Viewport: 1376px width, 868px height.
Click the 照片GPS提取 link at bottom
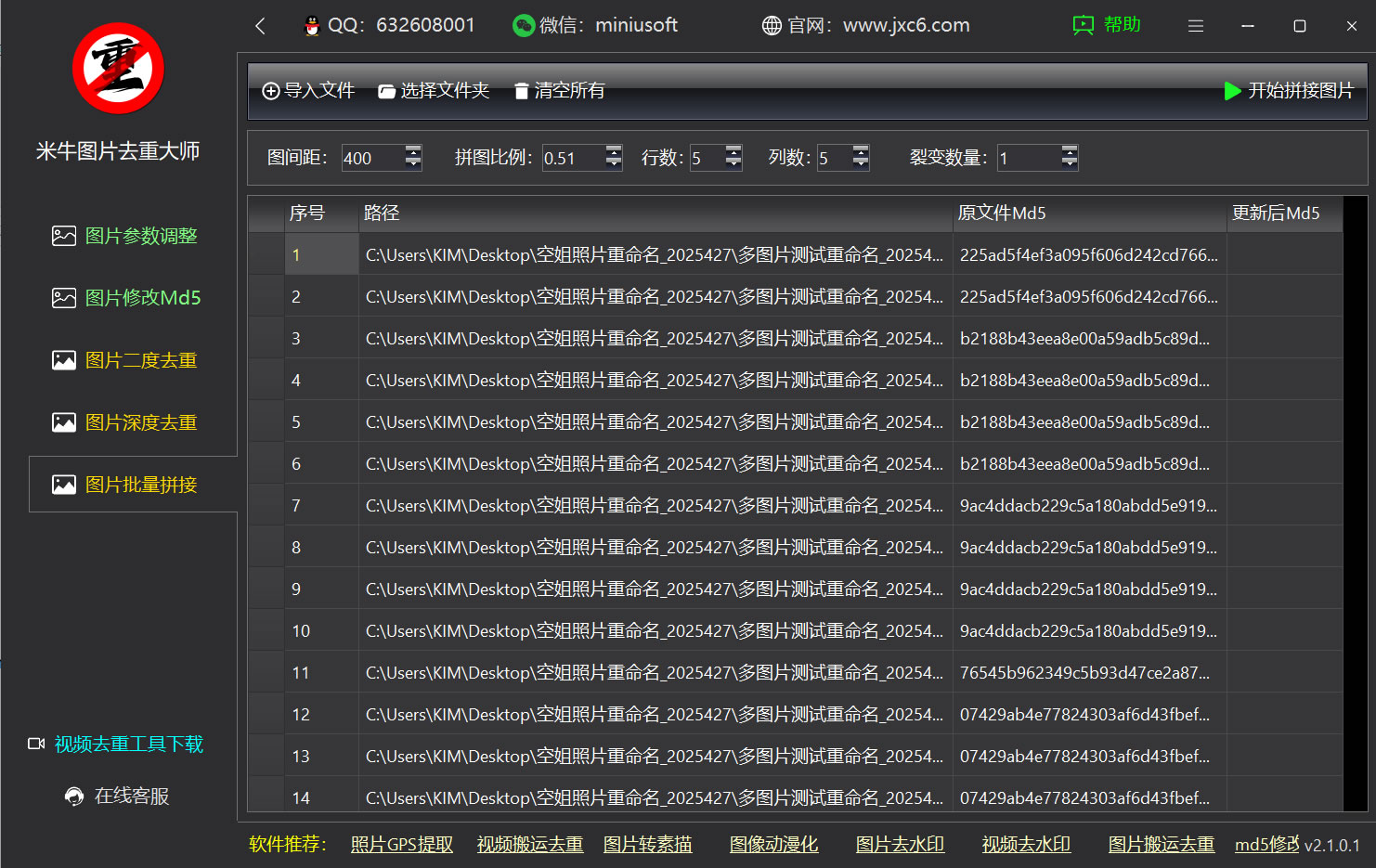click(x=401, y=844)
